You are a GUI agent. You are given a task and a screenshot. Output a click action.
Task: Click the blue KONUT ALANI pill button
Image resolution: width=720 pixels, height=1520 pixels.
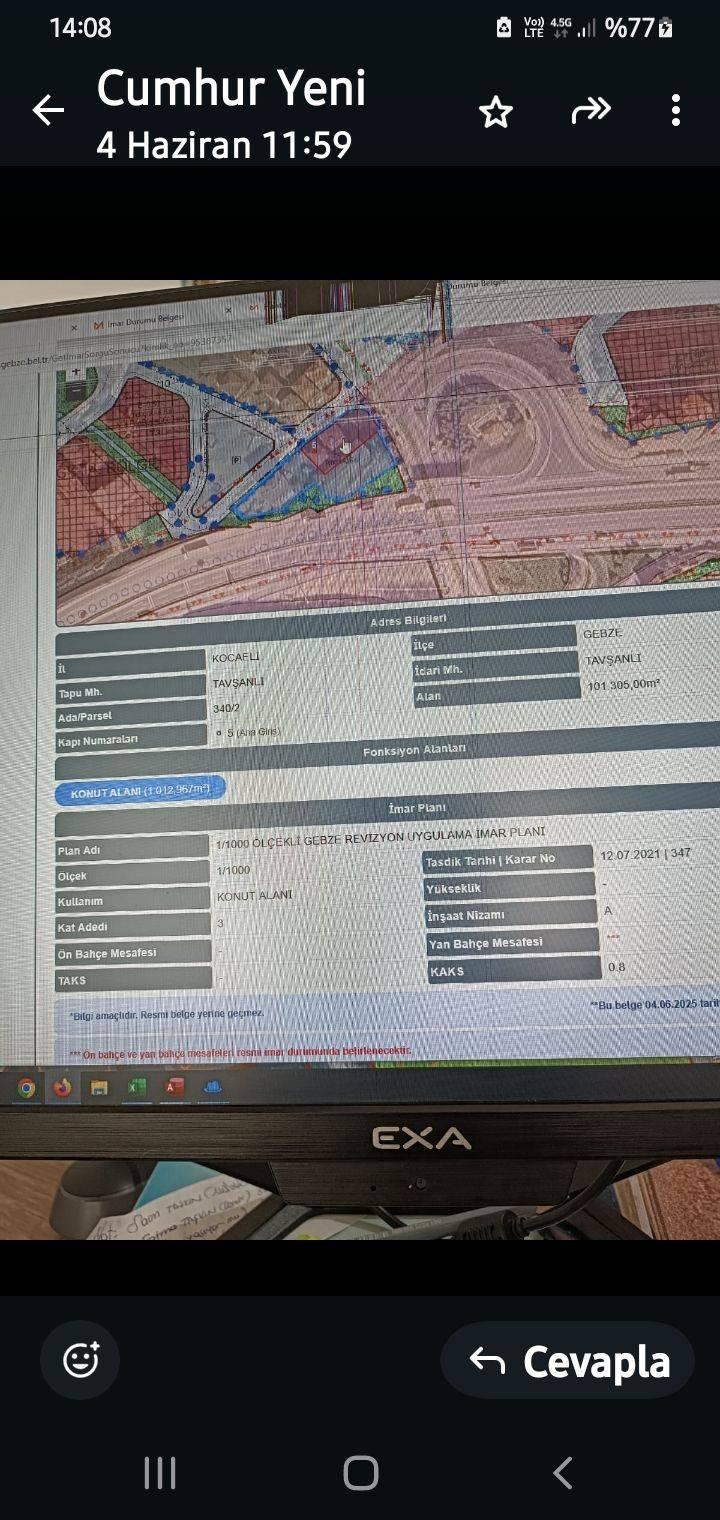pos(141,791)
